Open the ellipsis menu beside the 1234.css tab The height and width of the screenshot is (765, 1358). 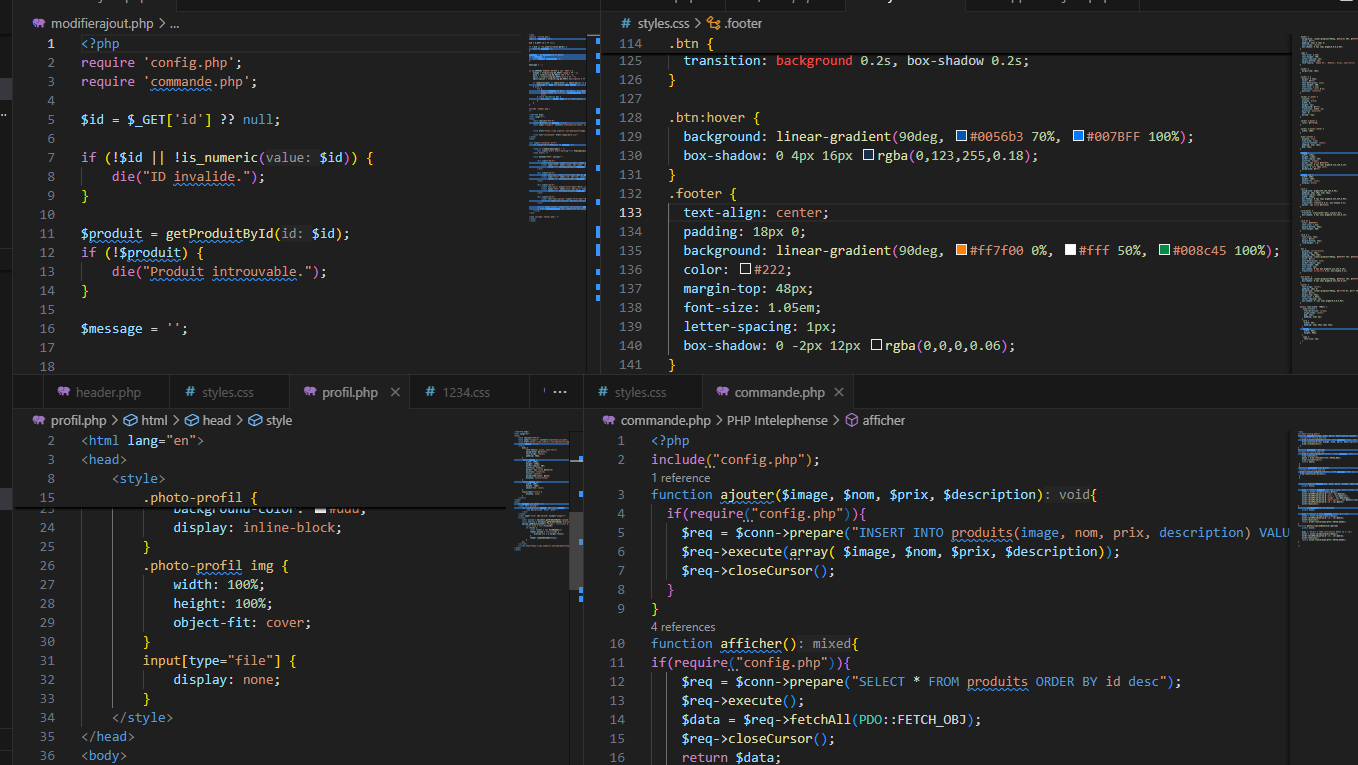[559, 392]
